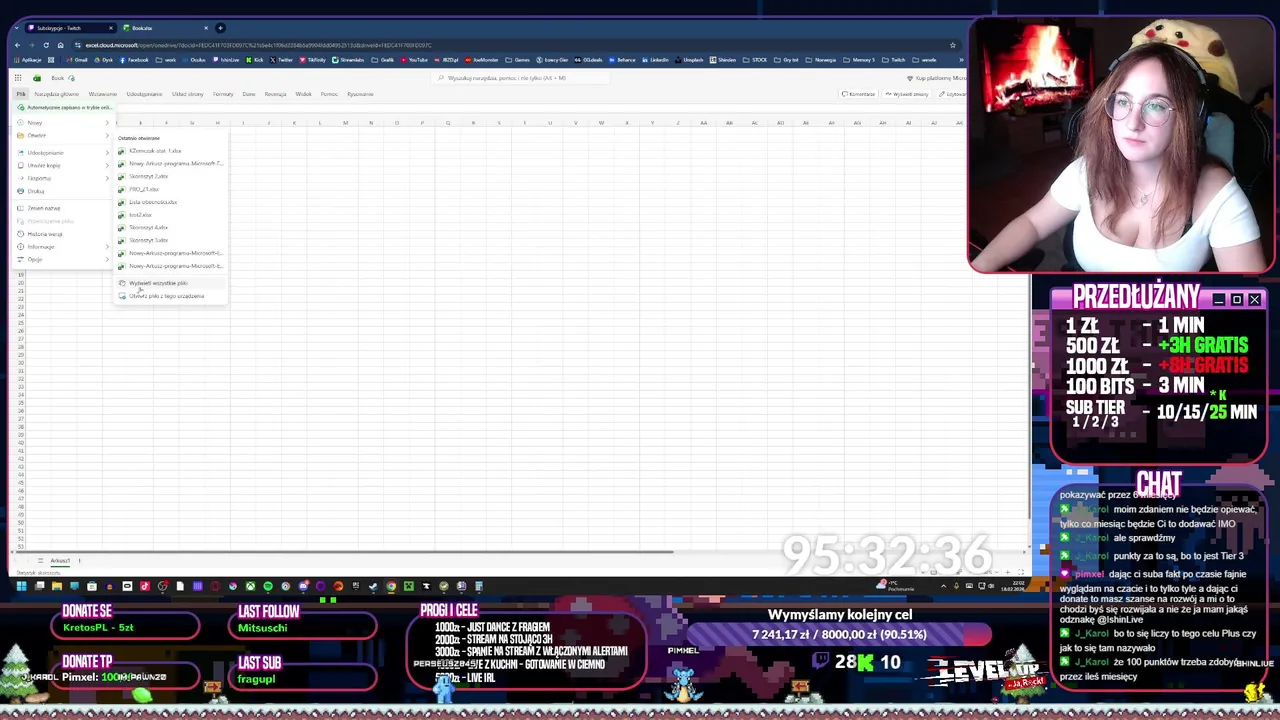Switch to the Subskrypcje - Twitch browser tab
Screen dimensions: 1280x720
(x=70, y=28)
